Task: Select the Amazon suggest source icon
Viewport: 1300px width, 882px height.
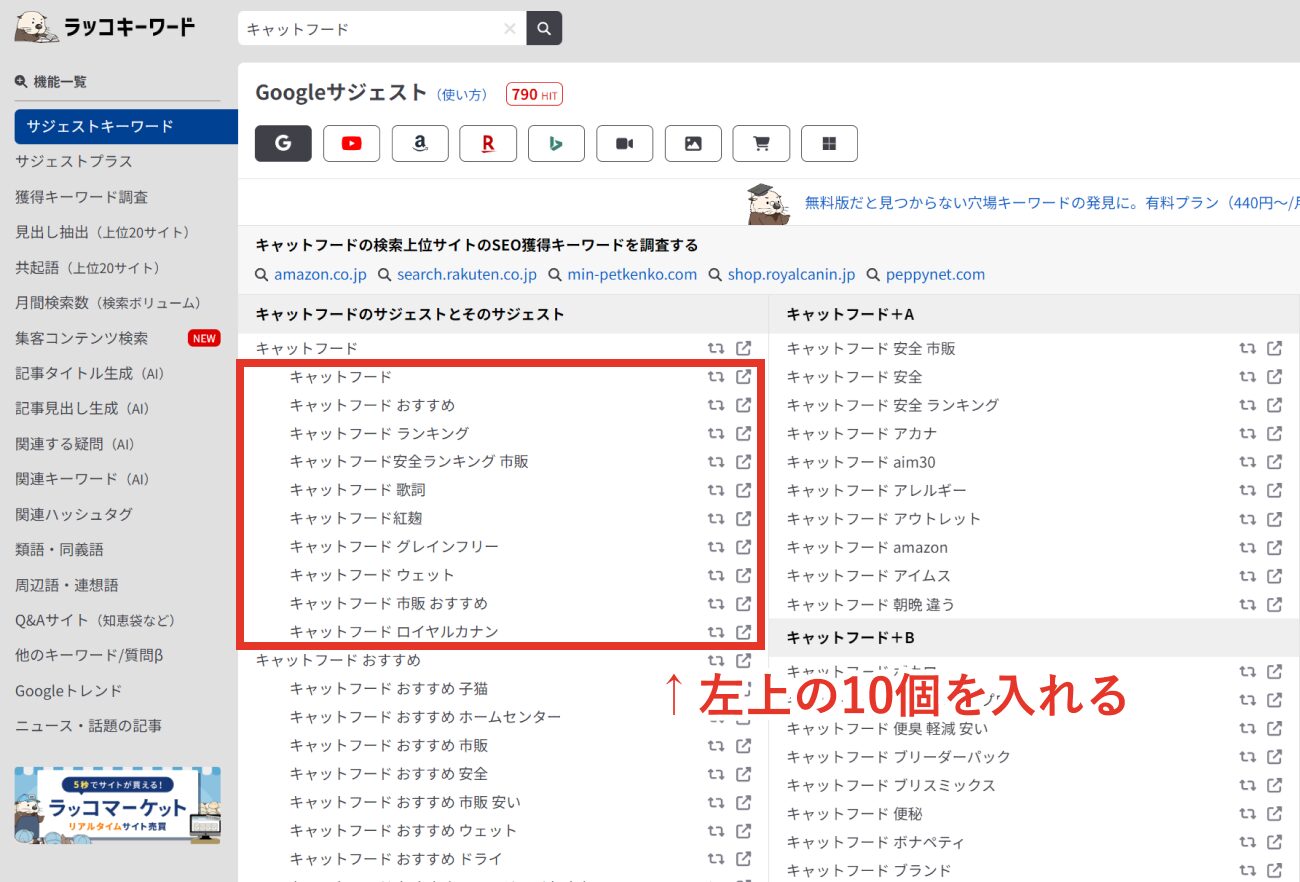Action: [x=420, y=143]
